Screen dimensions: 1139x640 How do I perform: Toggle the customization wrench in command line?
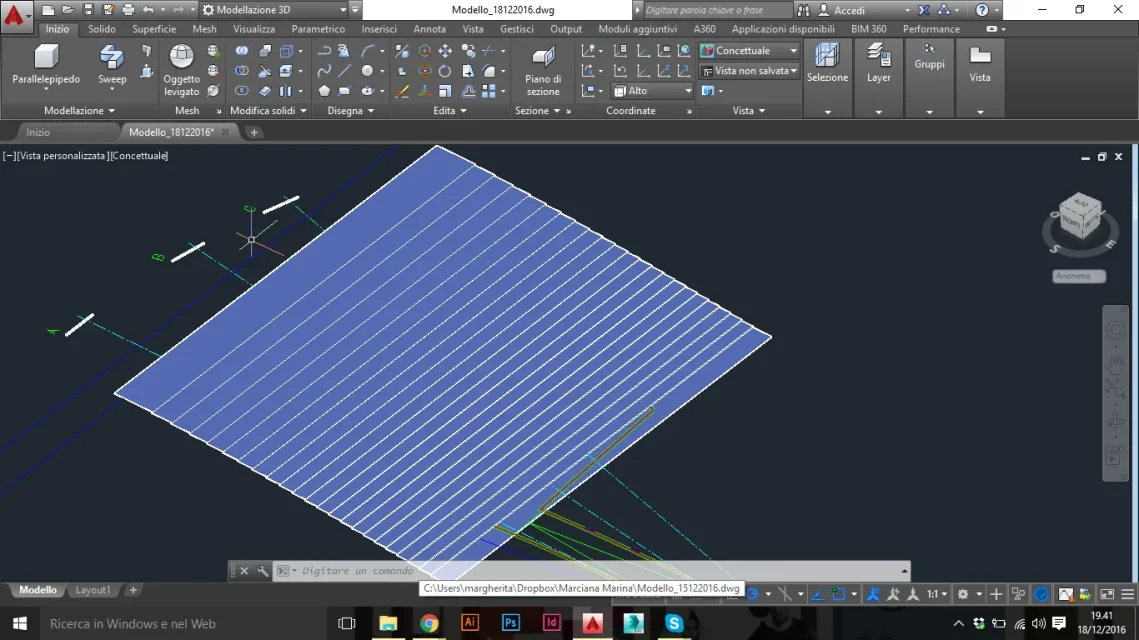point(262,571)
